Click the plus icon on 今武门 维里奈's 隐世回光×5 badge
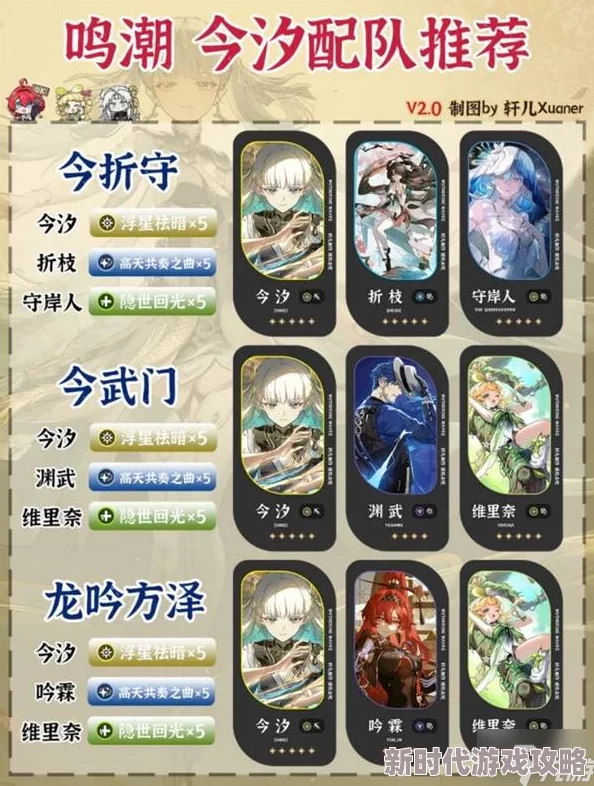594x786 pixels. 105,516
